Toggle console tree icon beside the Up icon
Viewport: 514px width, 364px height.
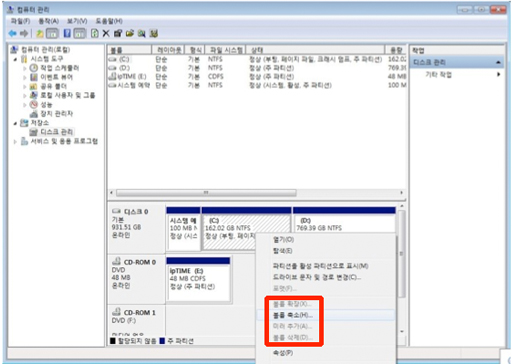point(52,33)
